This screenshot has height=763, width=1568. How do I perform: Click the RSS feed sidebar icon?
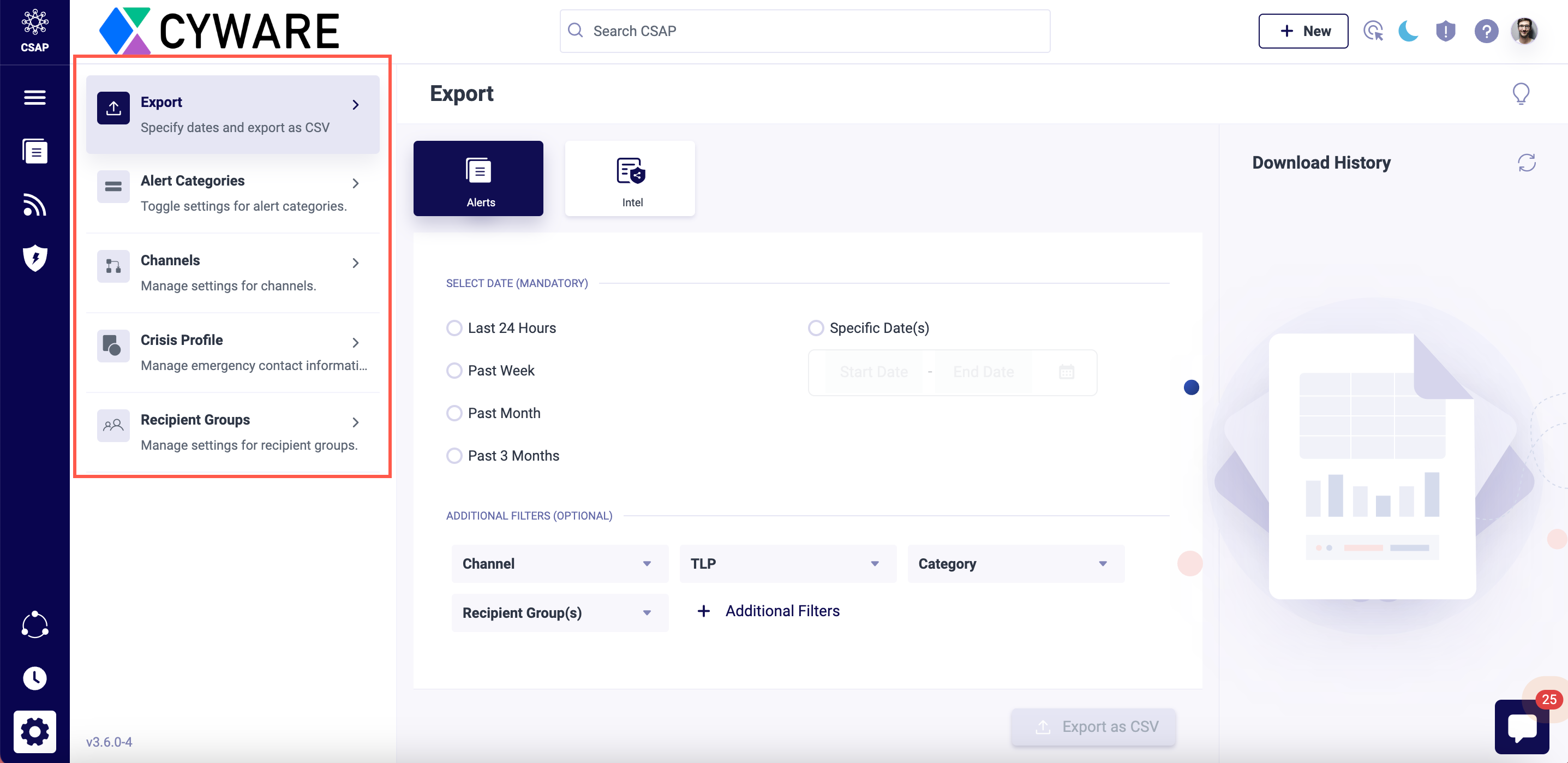(35, 205)
